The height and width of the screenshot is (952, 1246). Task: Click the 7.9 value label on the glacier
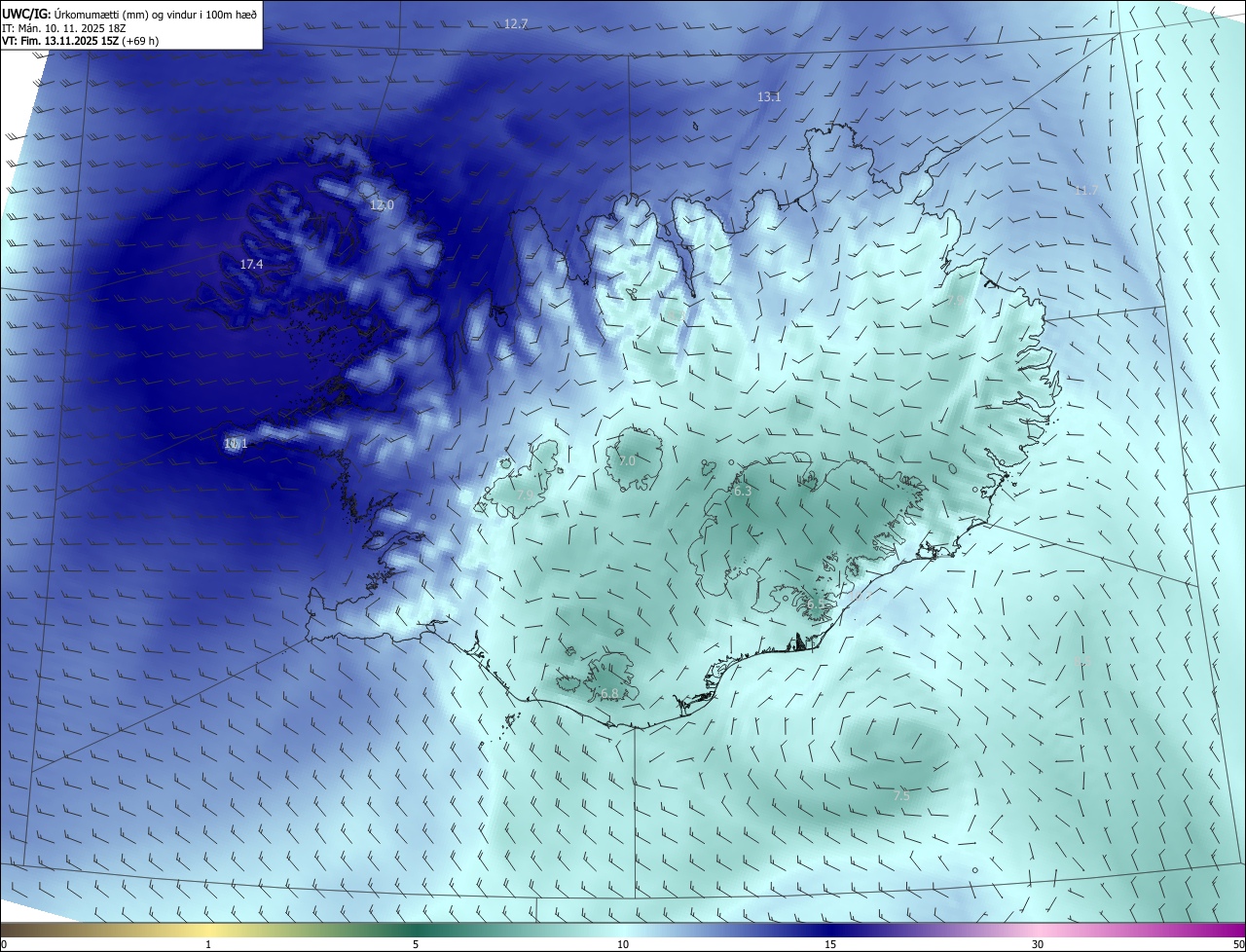tap(524, 495)
